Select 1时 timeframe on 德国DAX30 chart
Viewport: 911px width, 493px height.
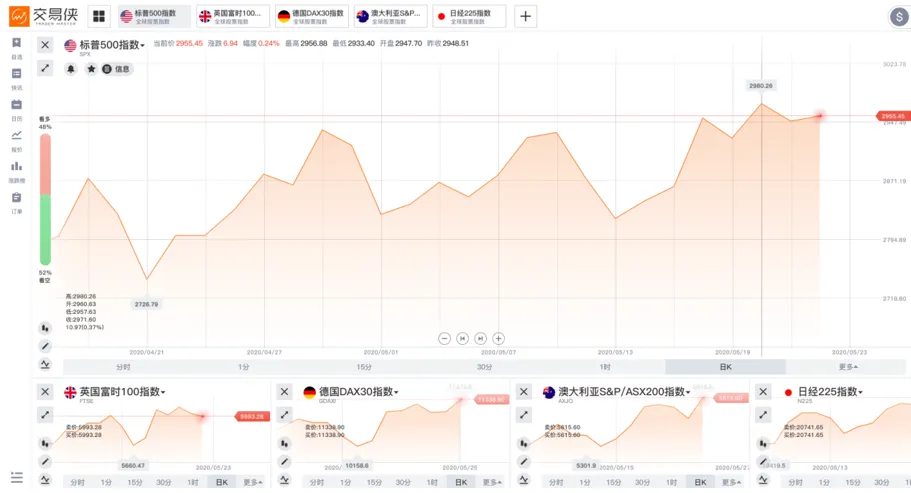[x=432, y=483]
